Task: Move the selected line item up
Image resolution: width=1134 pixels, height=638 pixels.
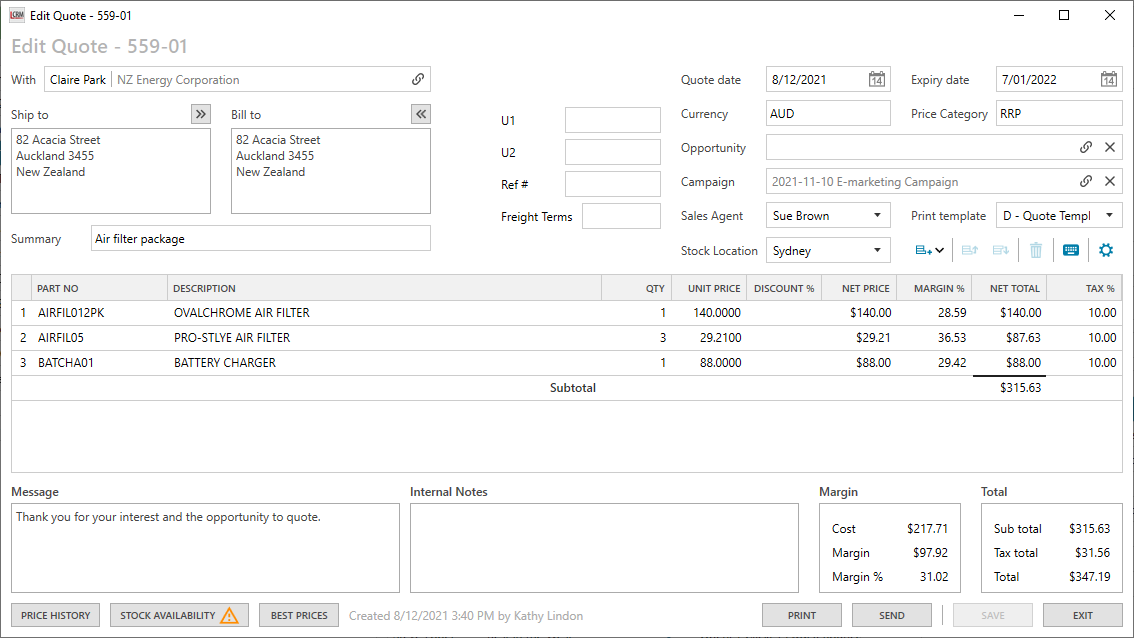Action: (x=968, y=250)
